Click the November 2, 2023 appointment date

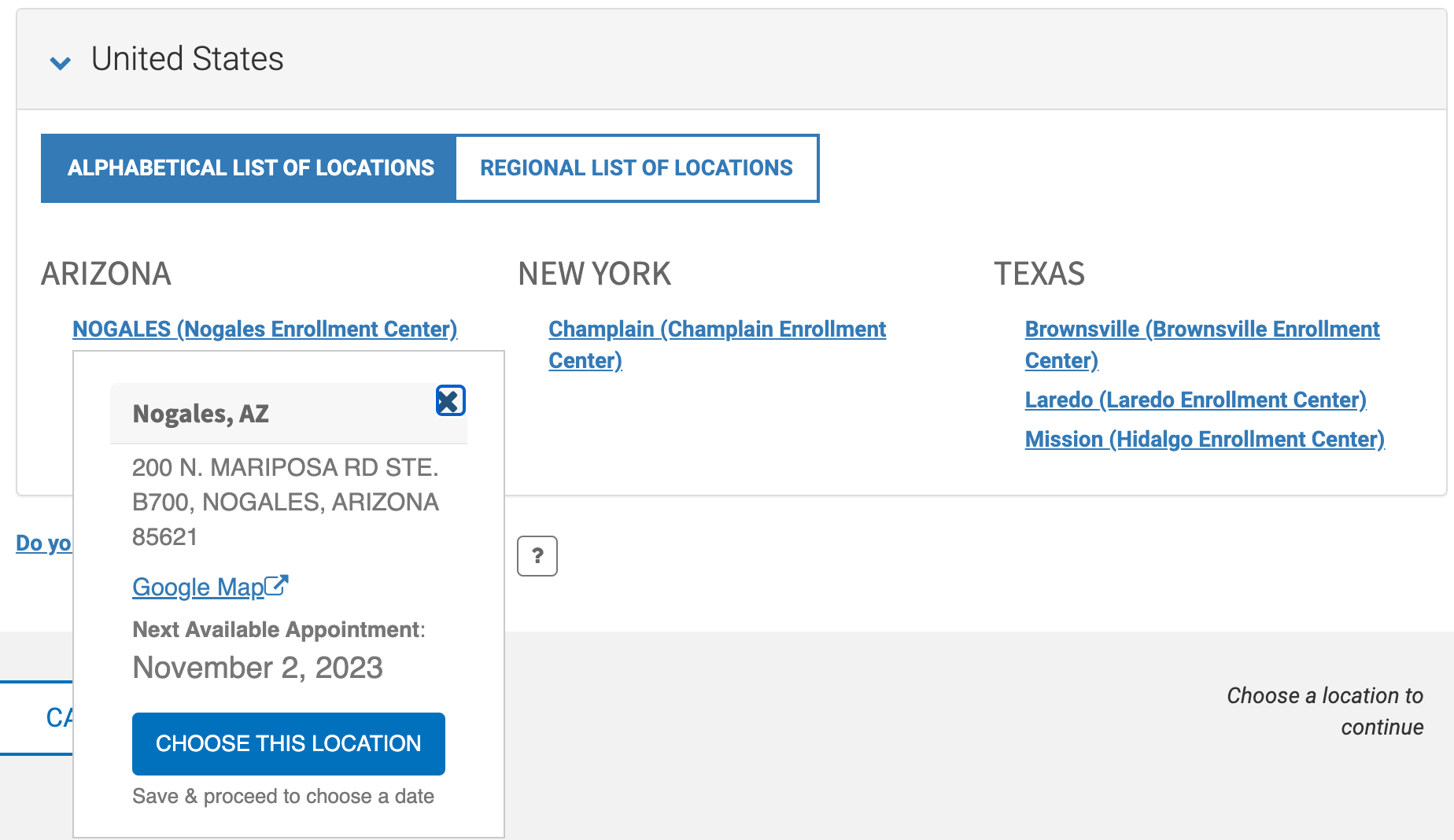[x=257, y=668]
